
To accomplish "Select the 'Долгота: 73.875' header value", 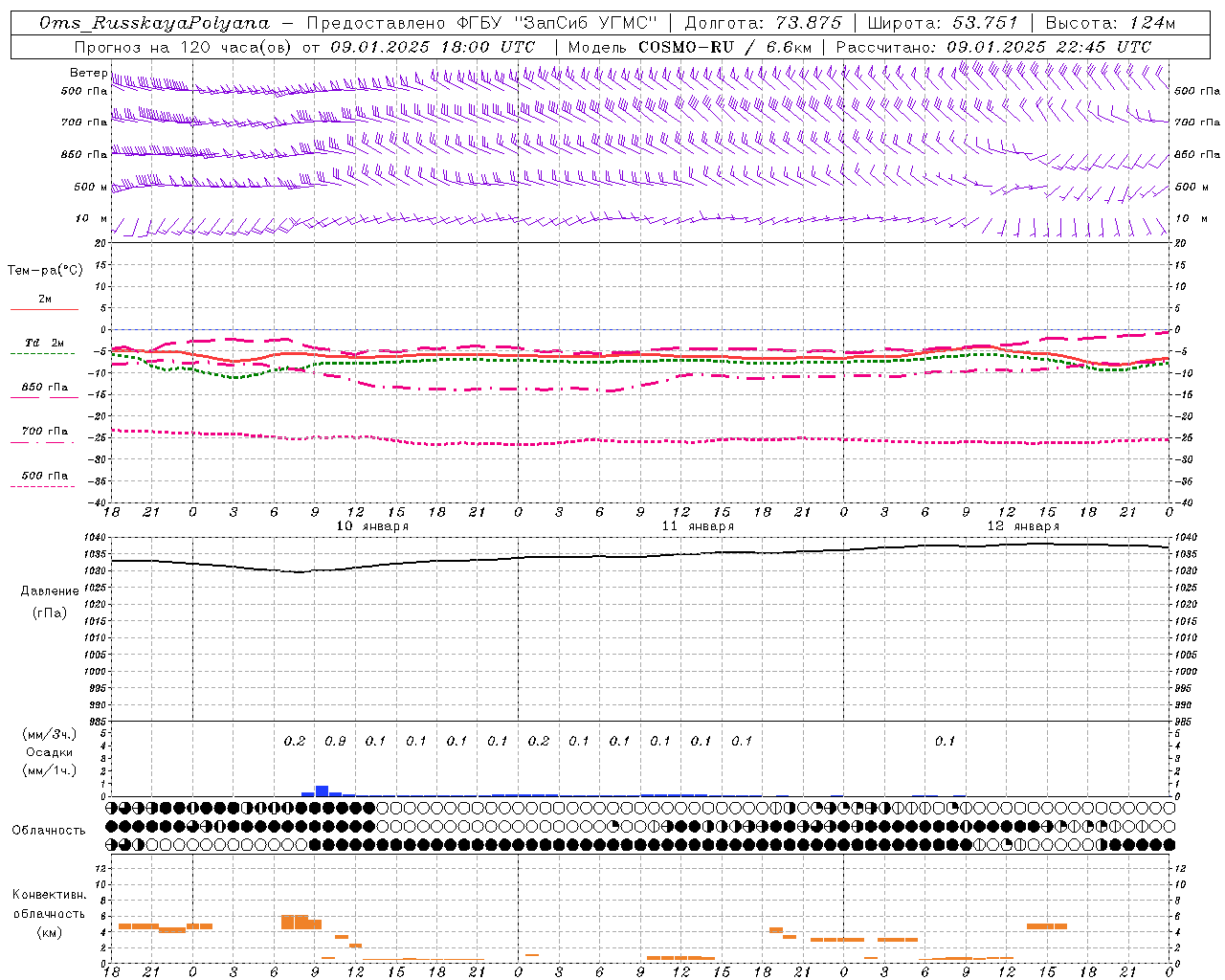I will pos(763,23).
